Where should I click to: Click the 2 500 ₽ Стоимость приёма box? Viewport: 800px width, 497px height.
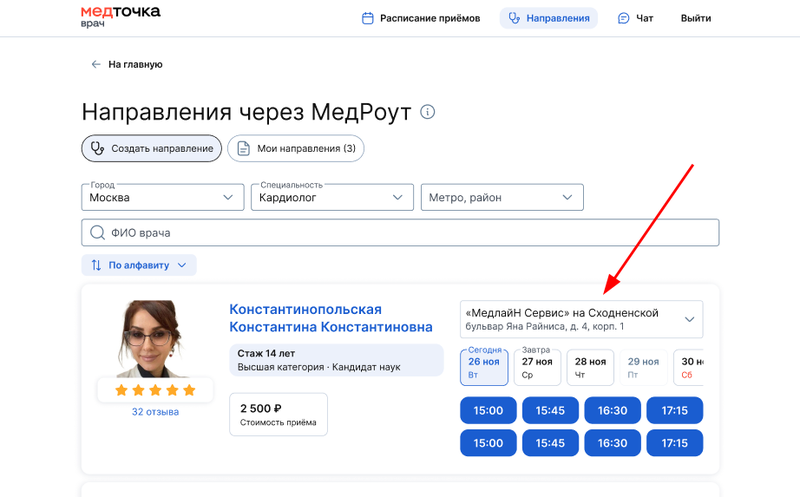278,414
